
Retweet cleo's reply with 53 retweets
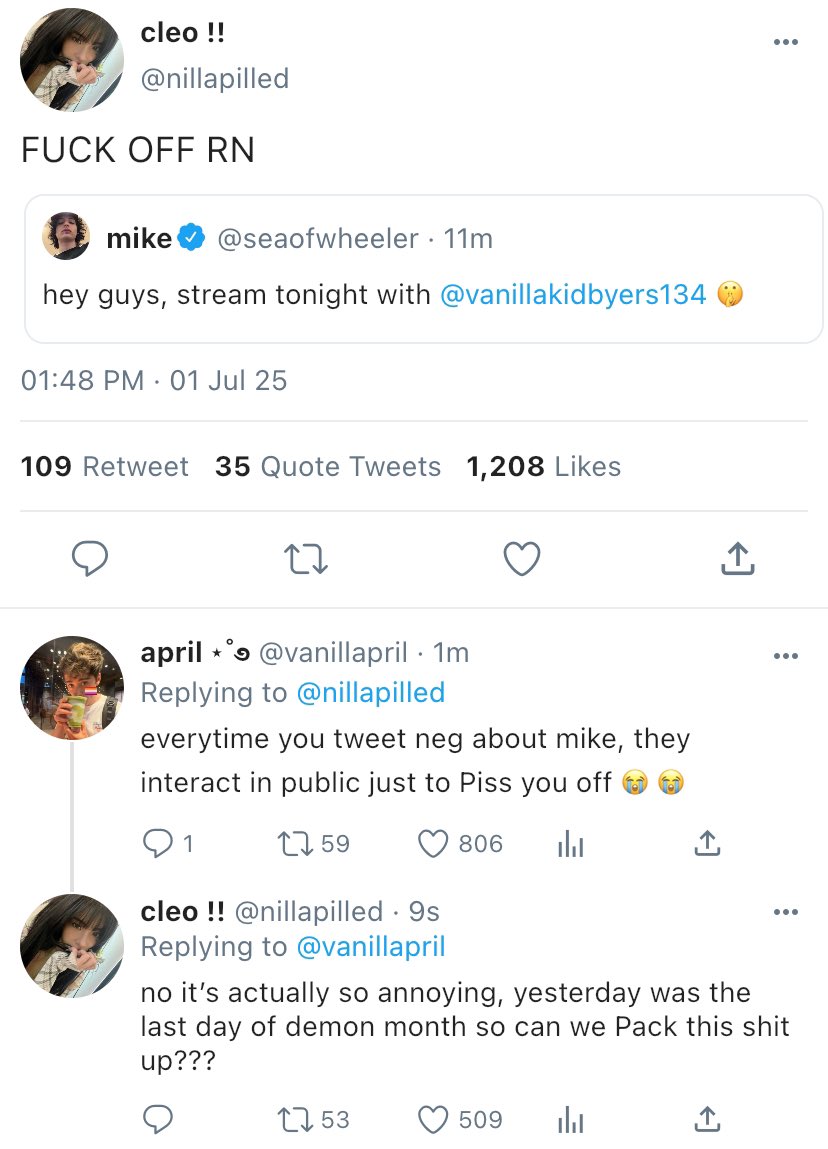coord(296,1120)
